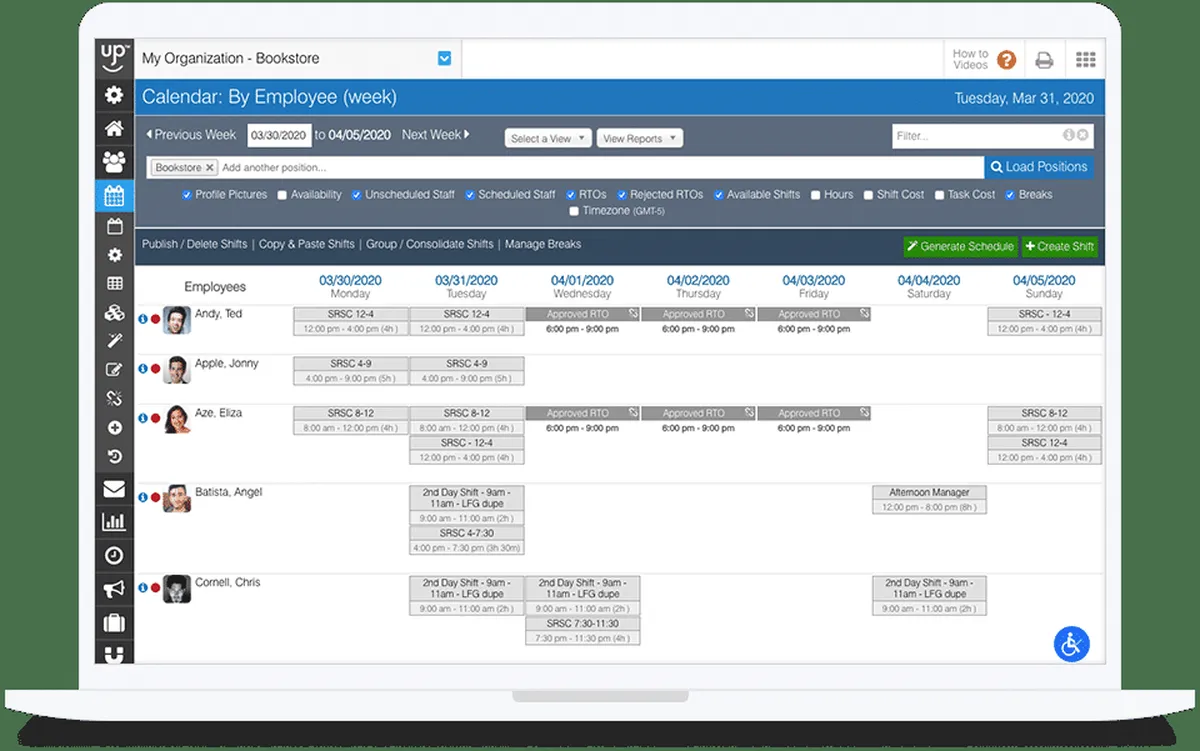Click the red status dot beside Apple, Jonny

pyautogui.click(x=155, y=369)
